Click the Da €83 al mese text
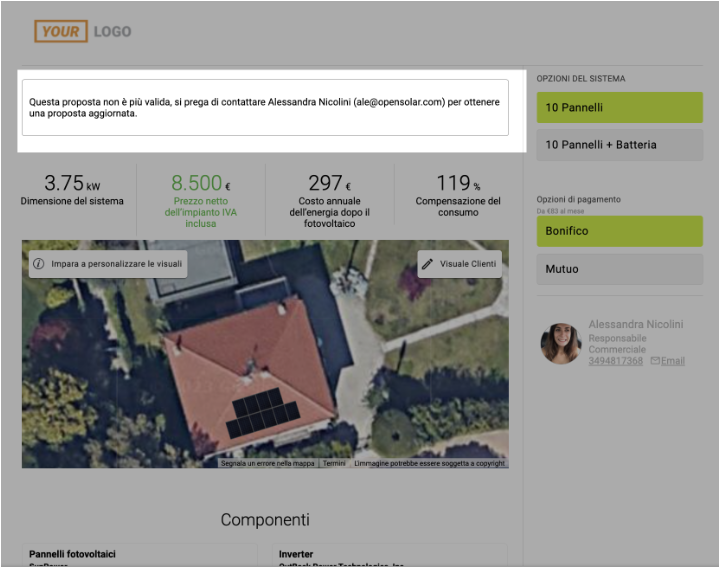The height and width of the screenshot is (572, 722). pos(561,211)
